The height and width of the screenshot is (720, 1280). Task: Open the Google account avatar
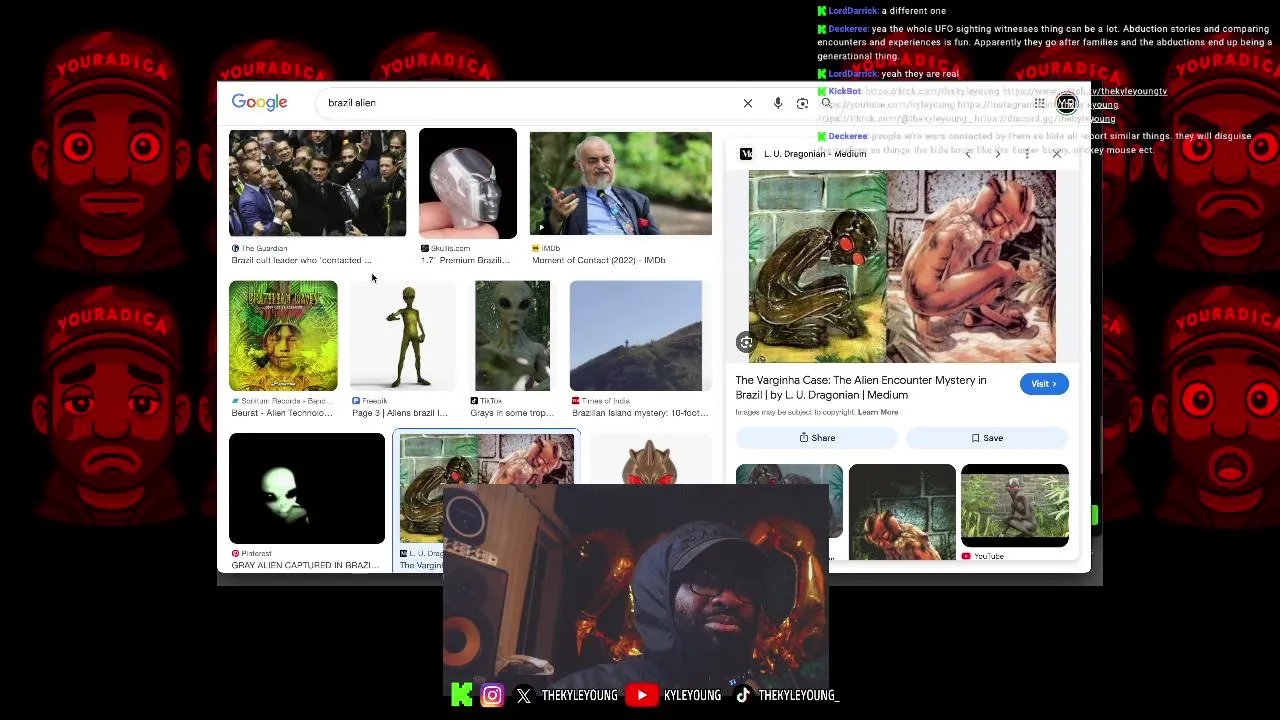pyautogui.click(x=1067, y=103)
